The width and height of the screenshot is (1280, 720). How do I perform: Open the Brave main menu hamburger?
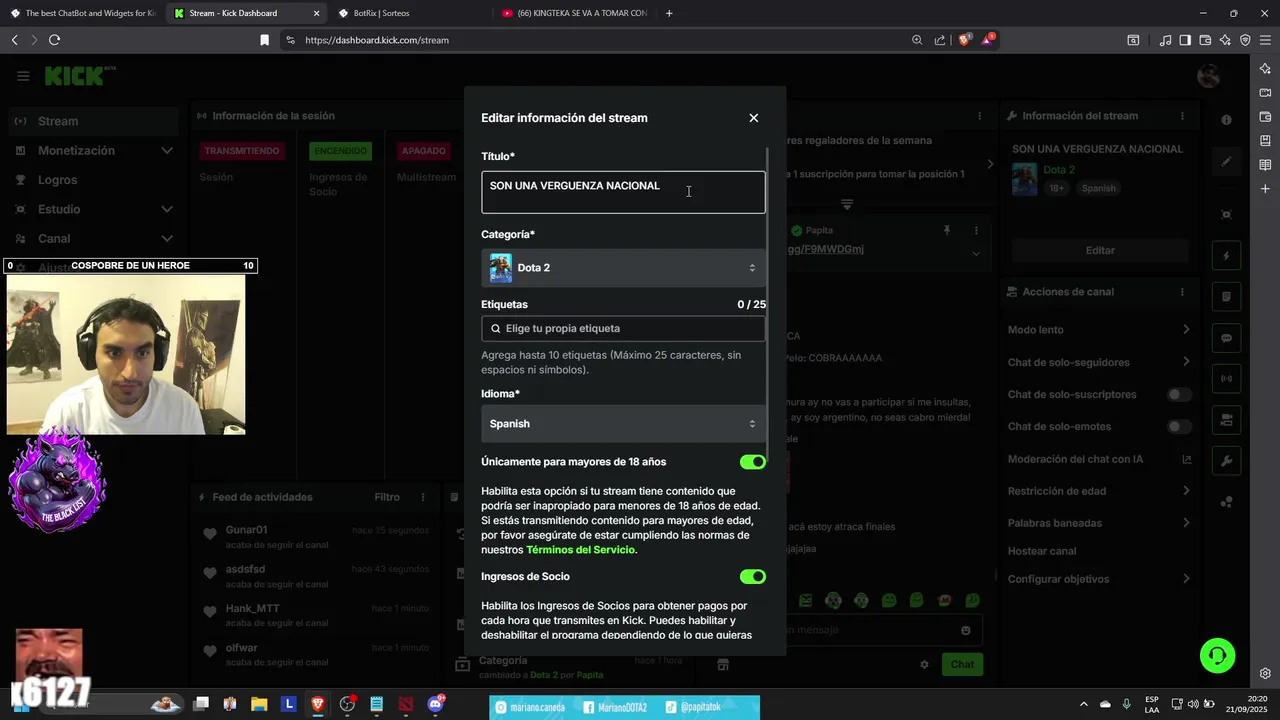[x=1265, y=40]
